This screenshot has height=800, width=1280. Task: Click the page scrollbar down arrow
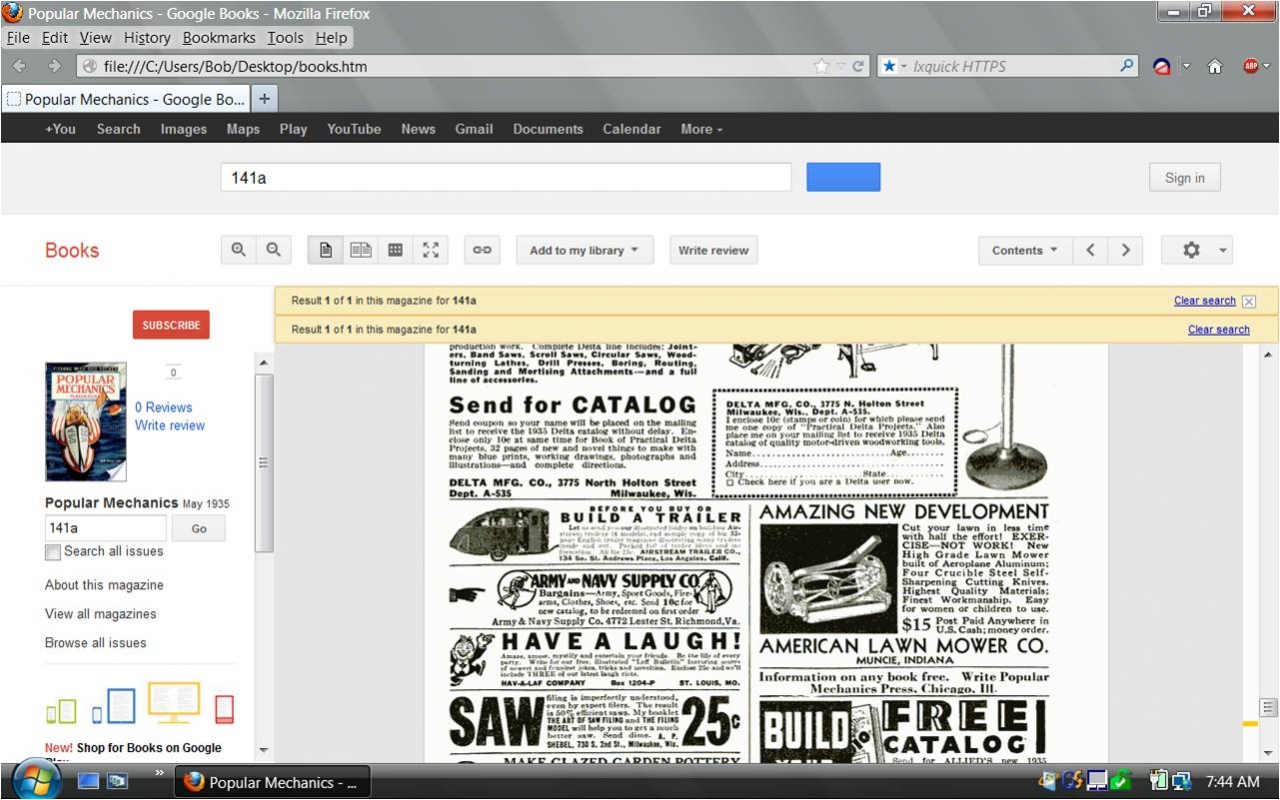tap(1268, 752)
